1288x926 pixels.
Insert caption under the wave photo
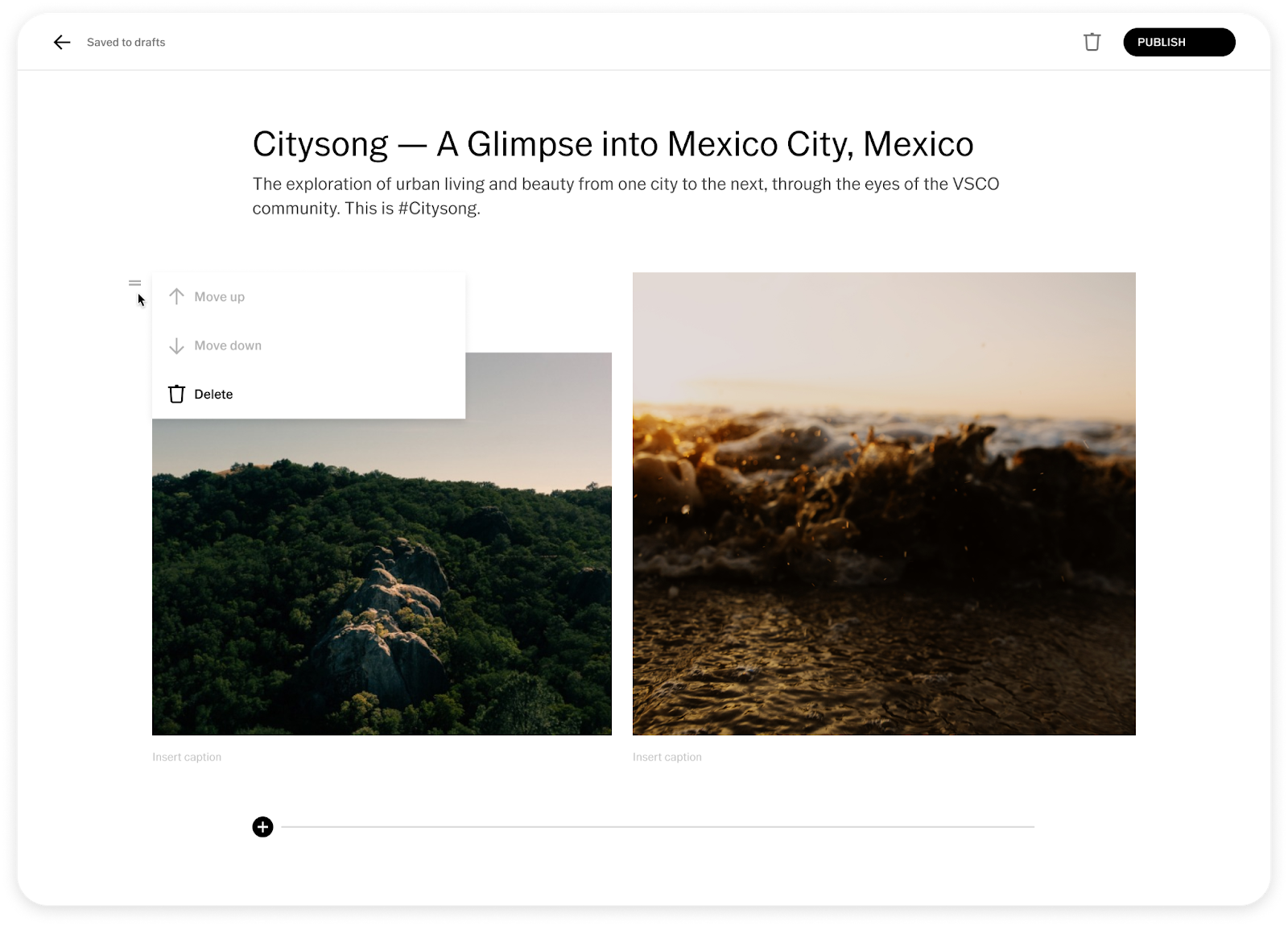pyautogui.click(x=667, y=758)
